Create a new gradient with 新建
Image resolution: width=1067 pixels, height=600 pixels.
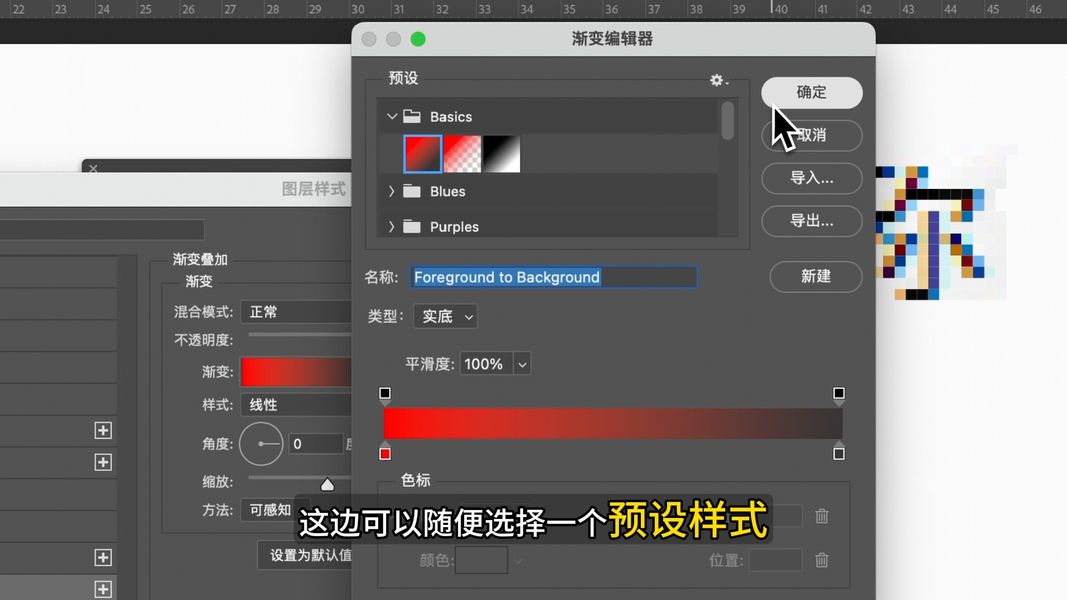point(816,276)
